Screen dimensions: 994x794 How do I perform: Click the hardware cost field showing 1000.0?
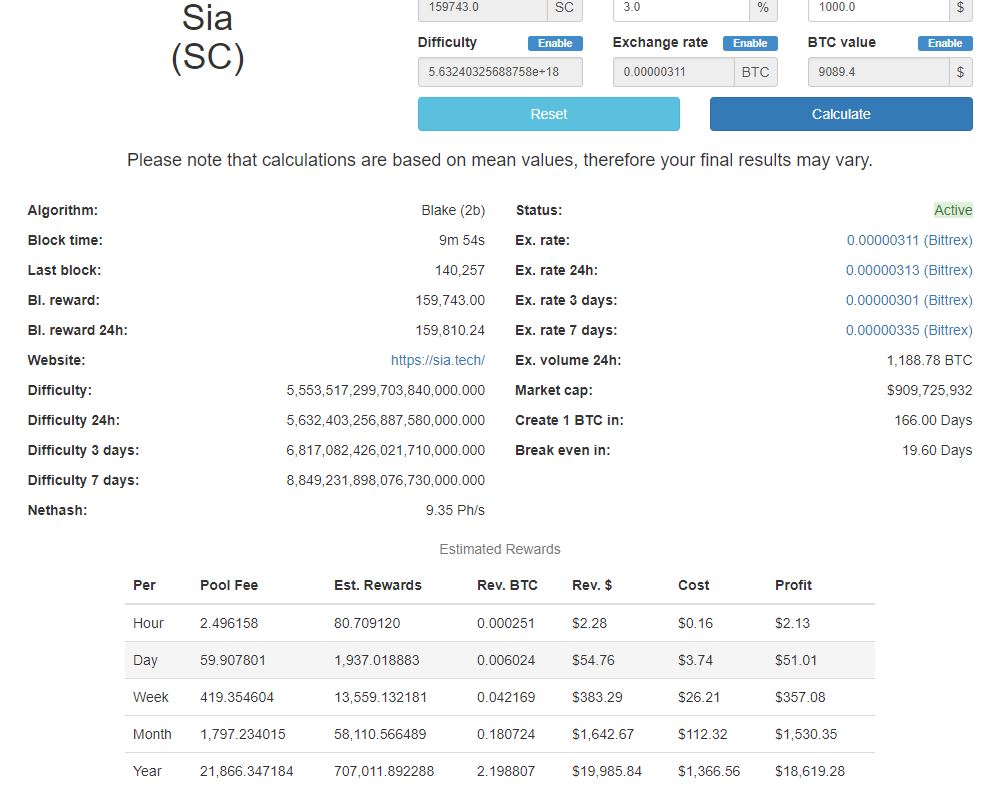pos(878,9)
